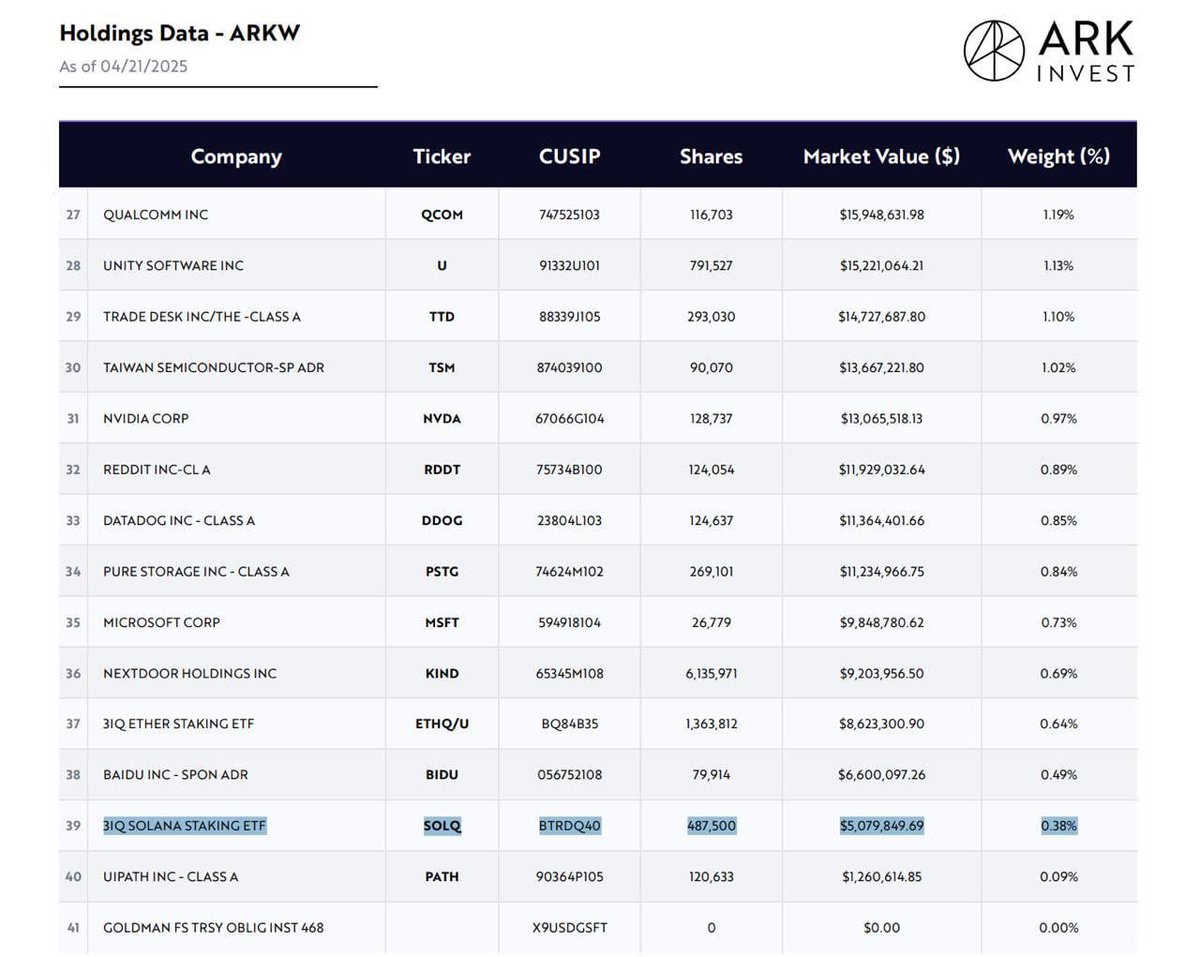
Task: Click the TTD ticker
Action: tap(442, 317)
